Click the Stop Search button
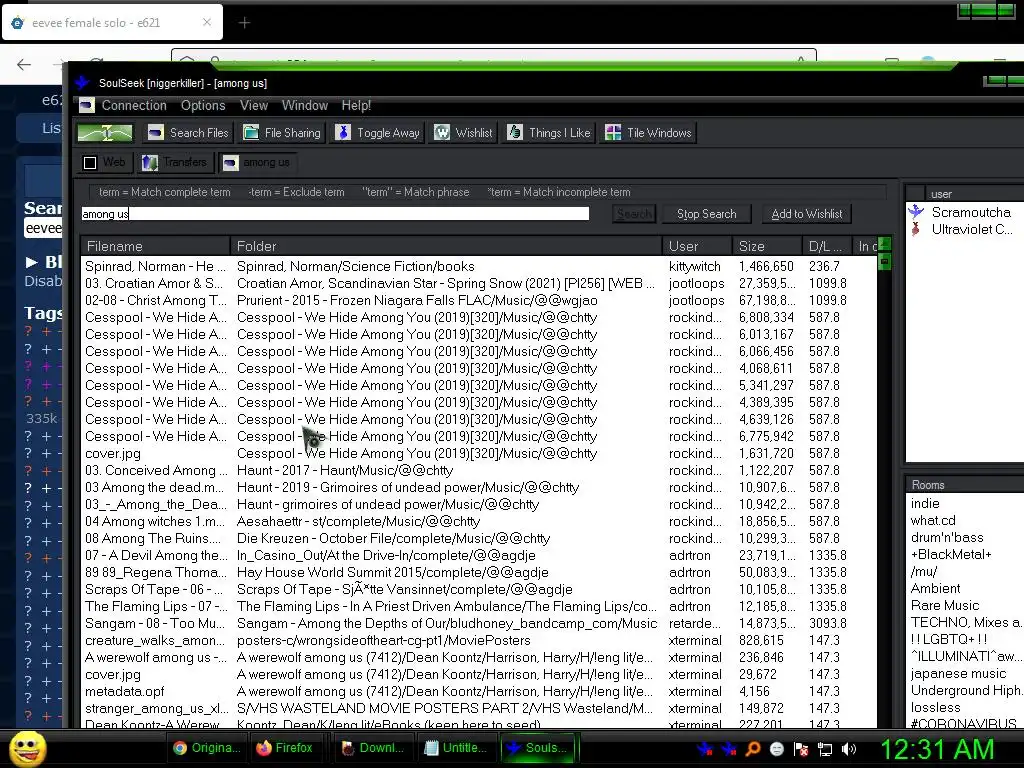Screen dimensions: 1024x768 click(x=706, y=214)
